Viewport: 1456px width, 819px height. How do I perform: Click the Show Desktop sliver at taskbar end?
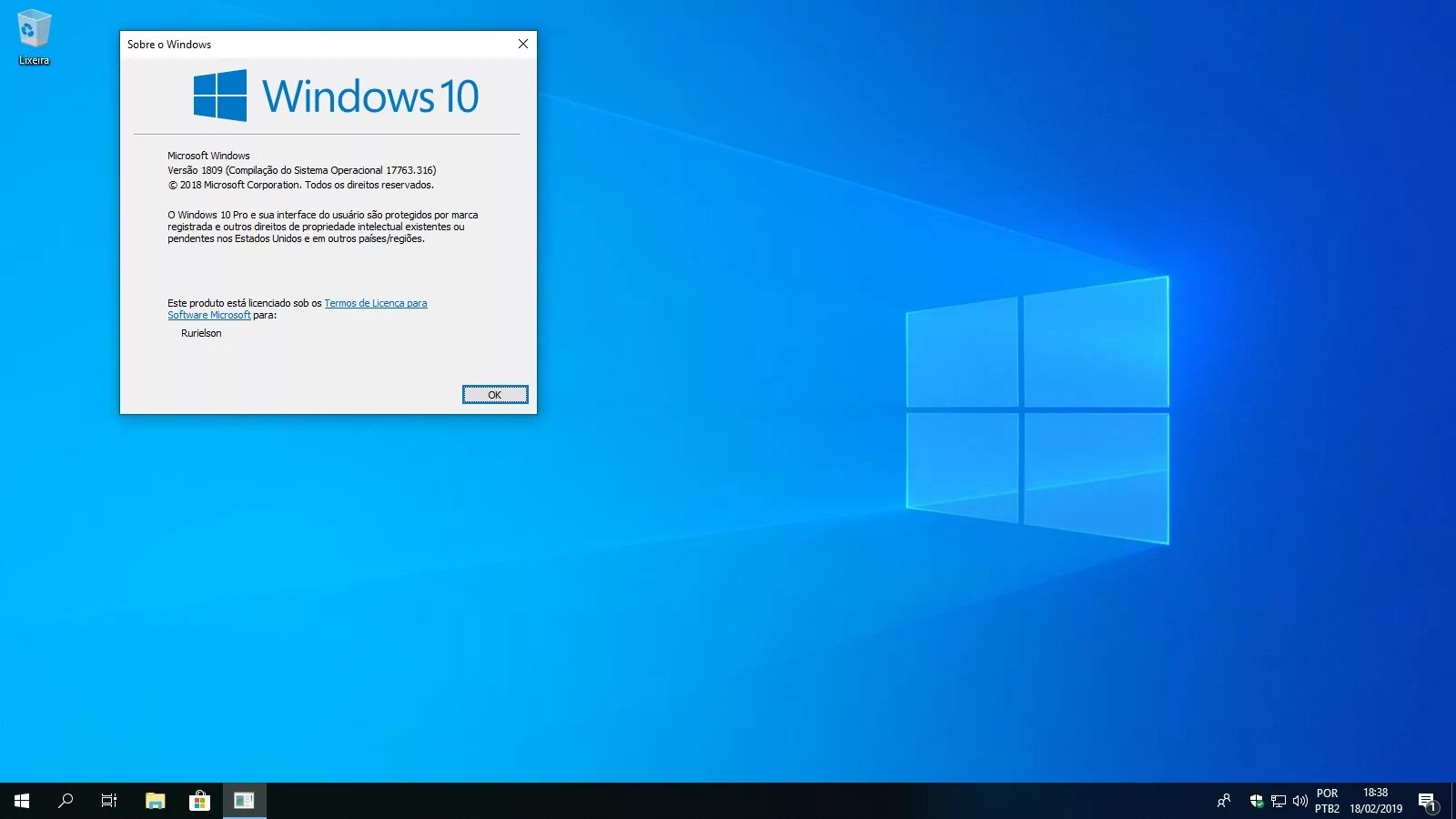(1452, 801)
